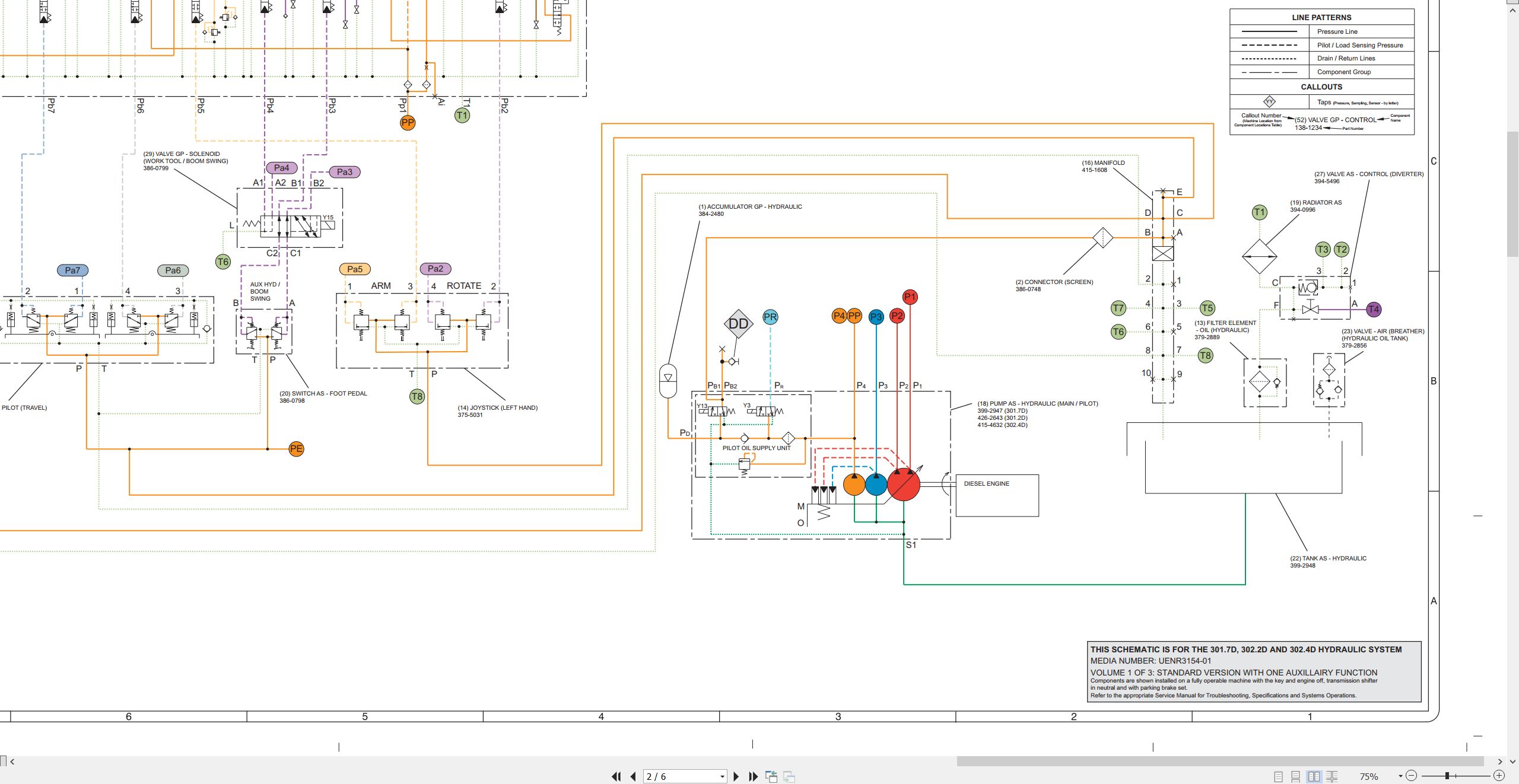Click the horizontal scrollbar thumb

click(x=1220, y=761)
